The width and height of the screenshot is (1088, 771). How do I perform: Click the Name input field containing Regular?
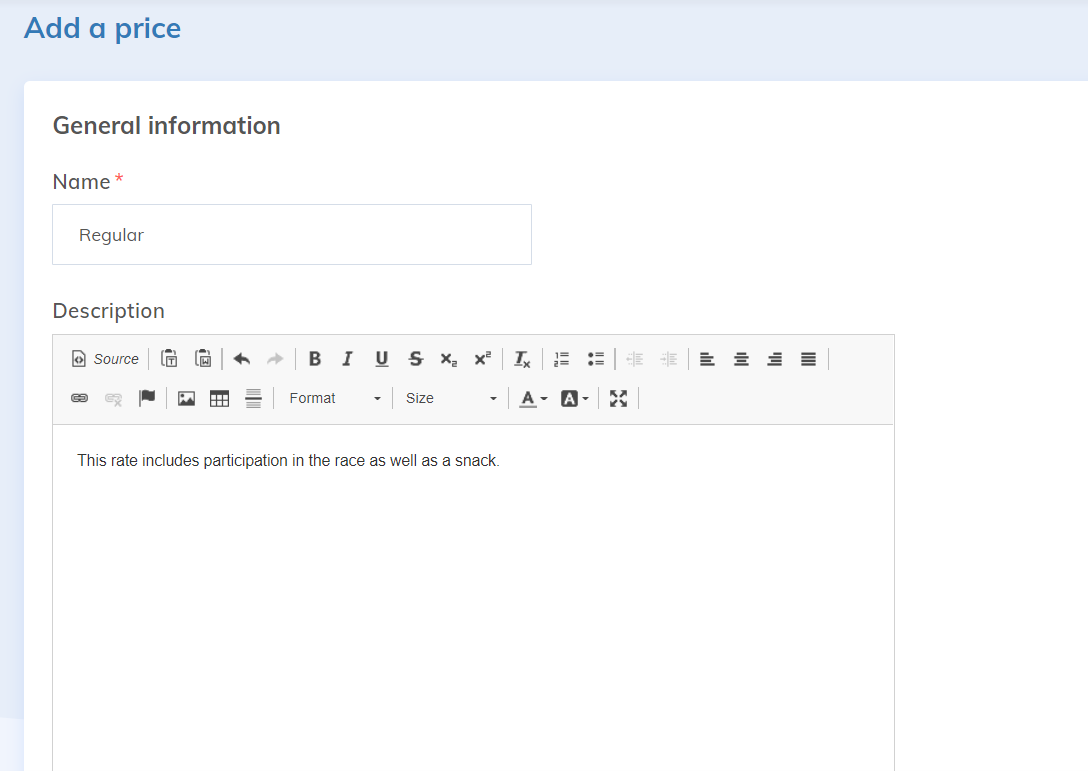click(291, 235)
